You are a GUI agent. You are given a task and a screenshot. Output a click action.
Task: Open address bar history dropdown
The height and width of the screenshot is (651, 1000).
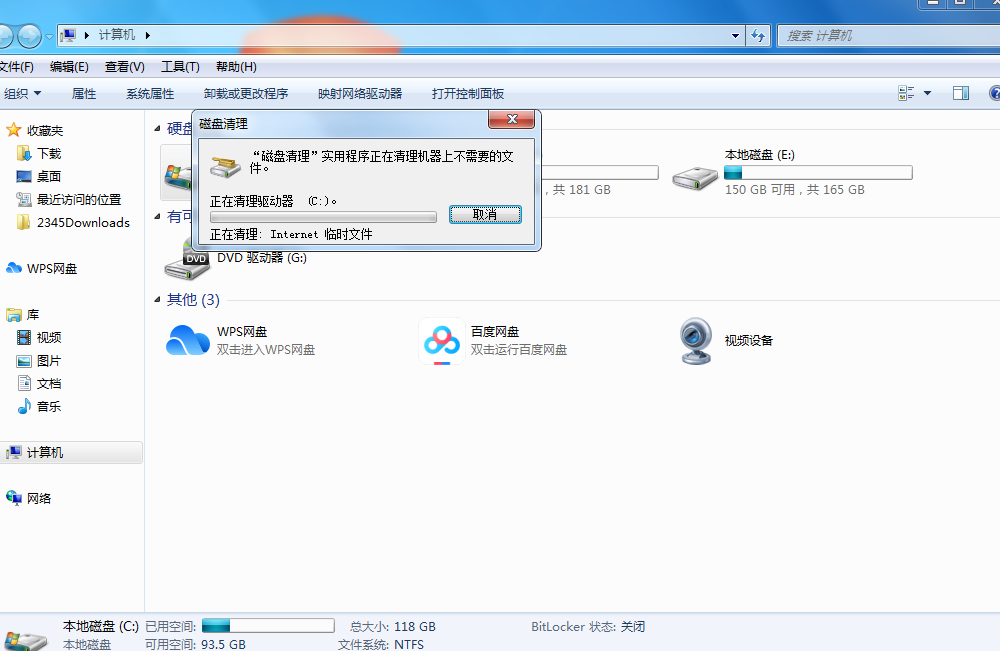pyautogui.click(x=737, y=35)
